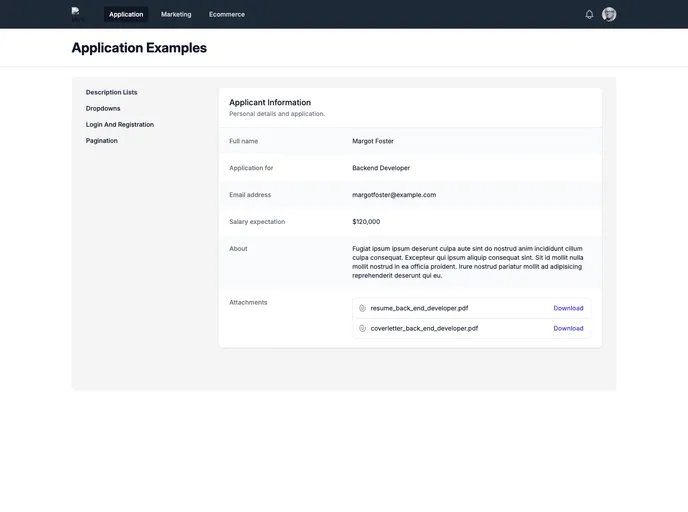Open the Dropdowns sidebar link
688x512 pixels.
103,108
